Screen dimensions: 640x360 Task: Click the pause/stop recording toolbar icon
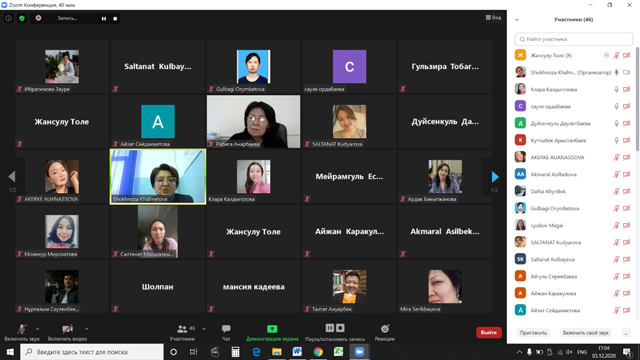click(335, 332)
